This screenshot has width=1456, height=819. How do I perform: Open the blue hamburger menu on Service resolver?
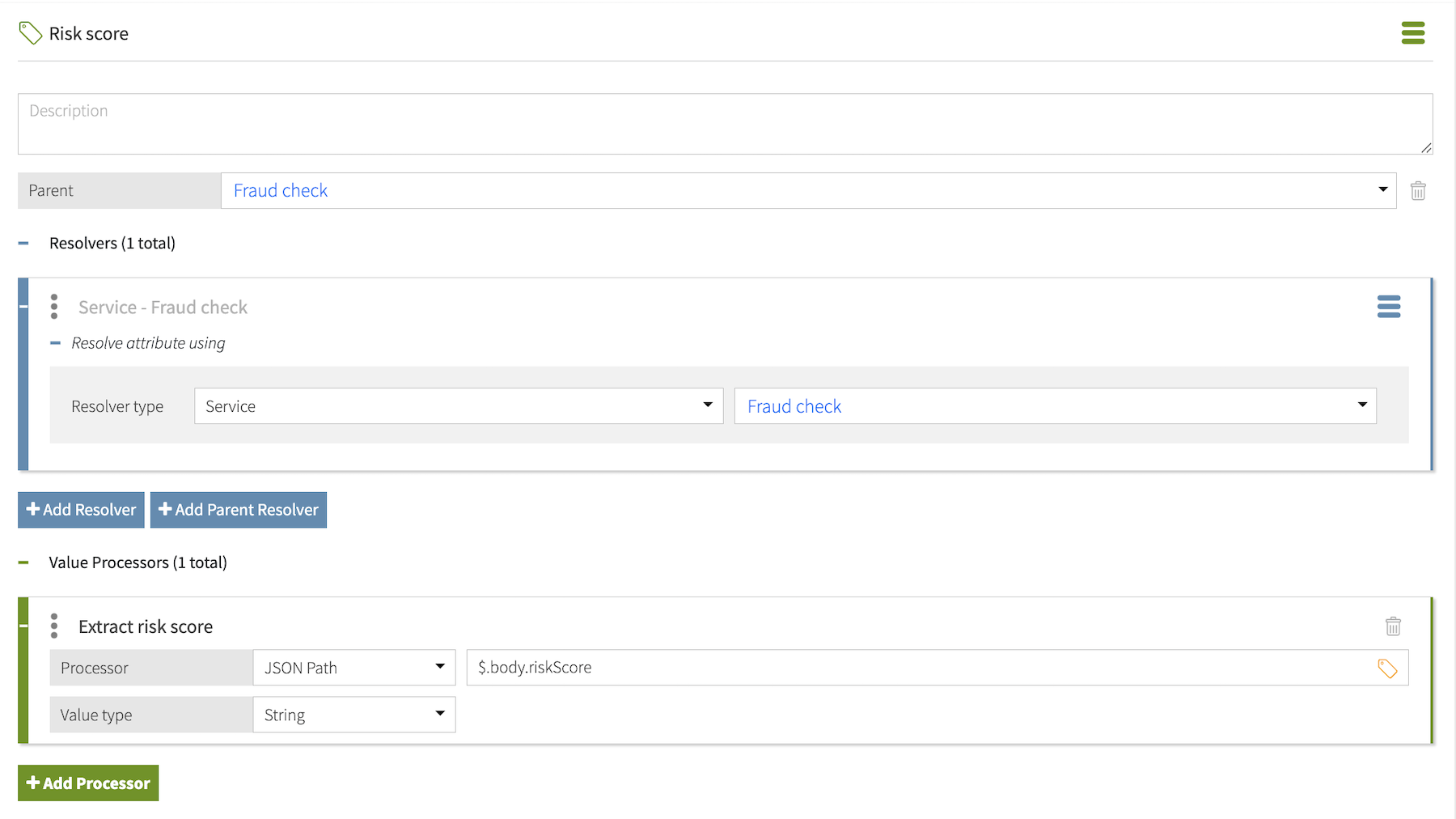1389,307
